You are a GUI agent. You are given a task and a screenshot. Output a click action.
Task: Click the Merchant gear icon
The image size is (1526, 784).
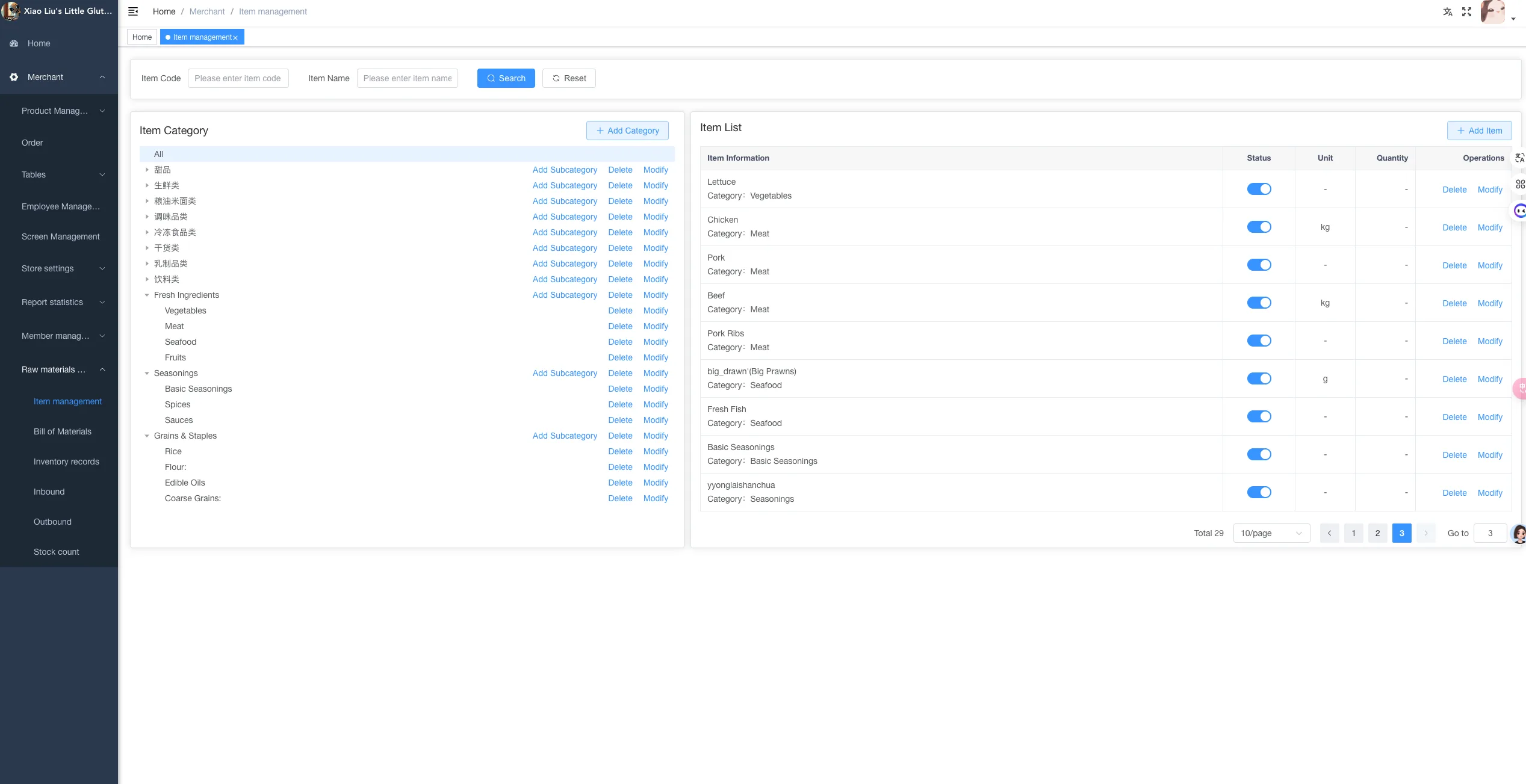point(14,77)
